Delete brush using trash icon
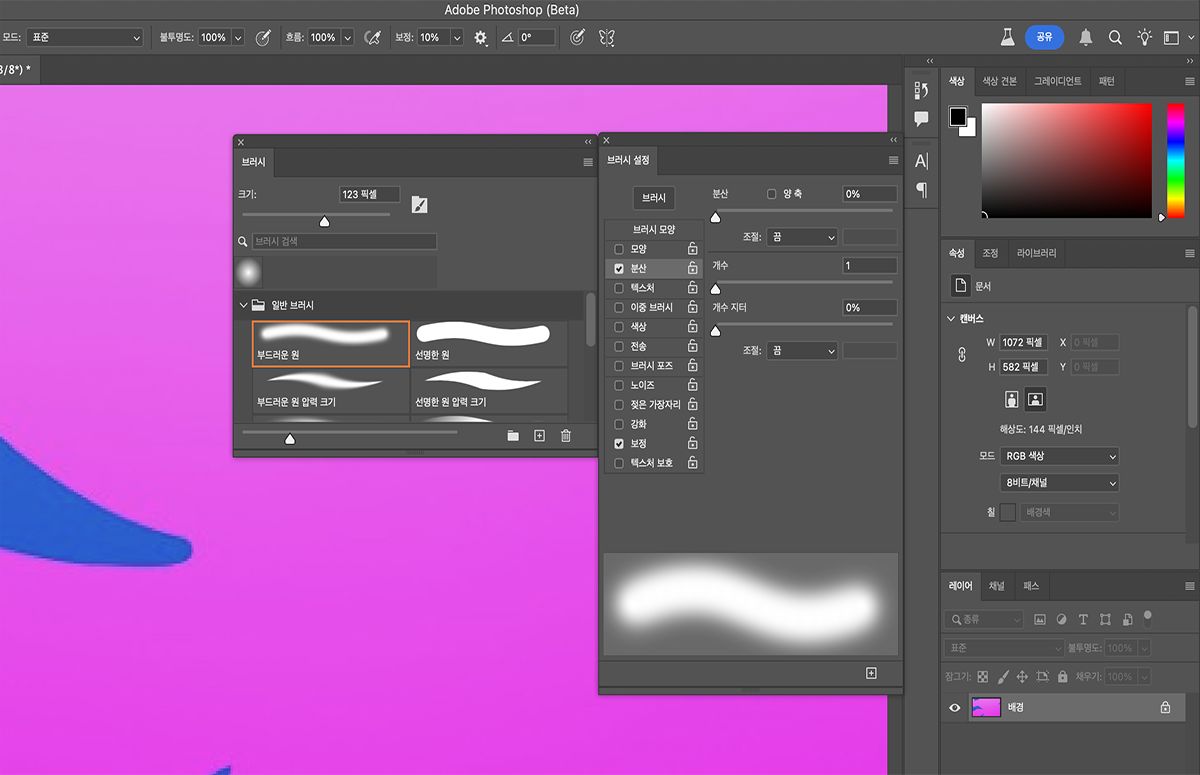The image size is (1200, 775). 566,436
